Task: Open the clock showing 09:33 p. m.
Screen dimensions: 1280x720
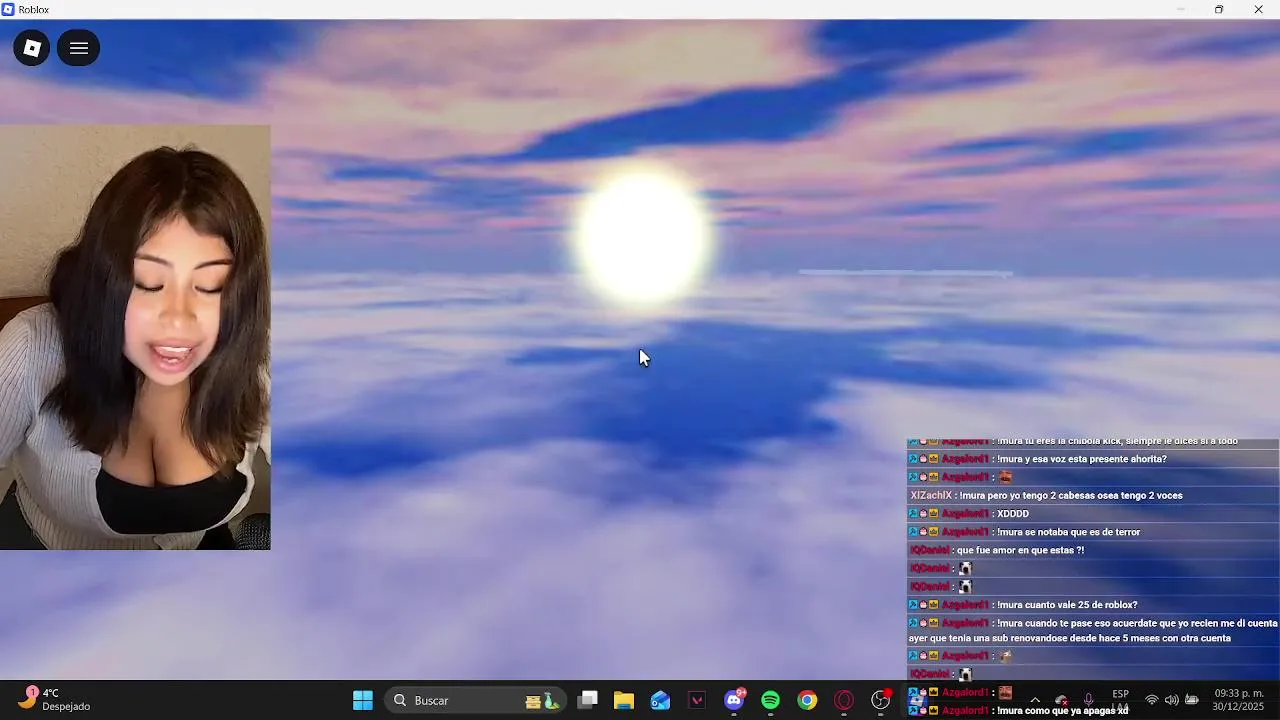Action: pos(1239,700)
